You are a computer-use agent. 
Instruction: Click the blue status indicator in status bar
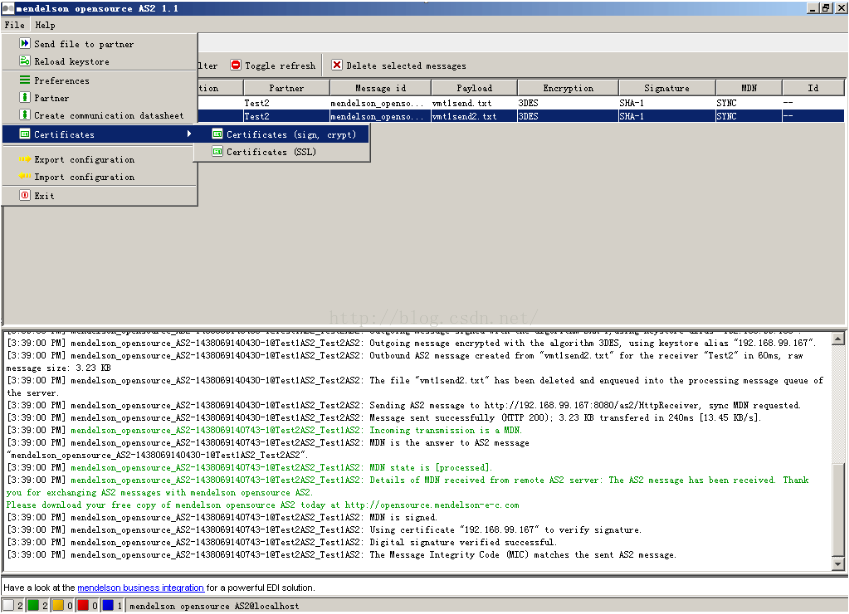(108, 605)
